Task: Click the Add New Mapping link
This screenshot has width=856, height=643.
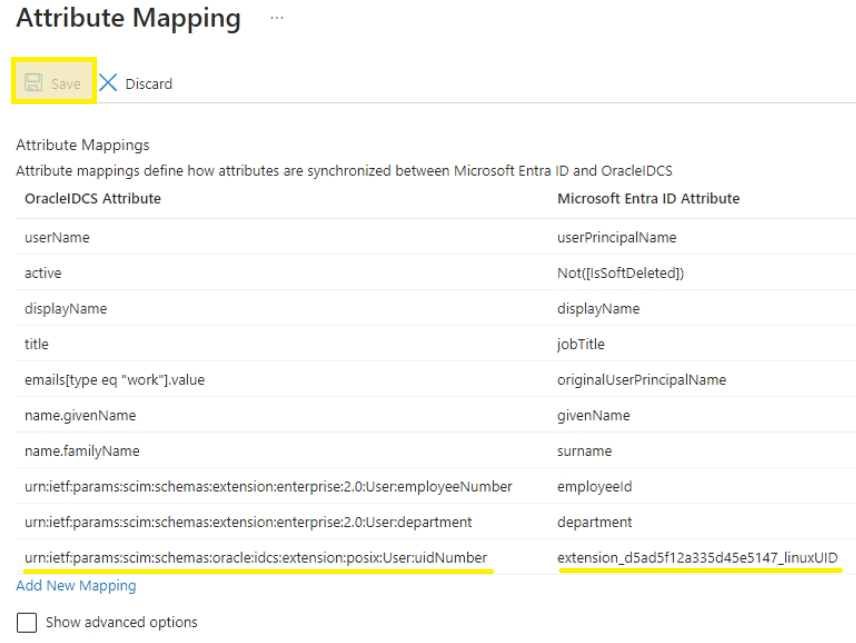Action: (74, 585)
